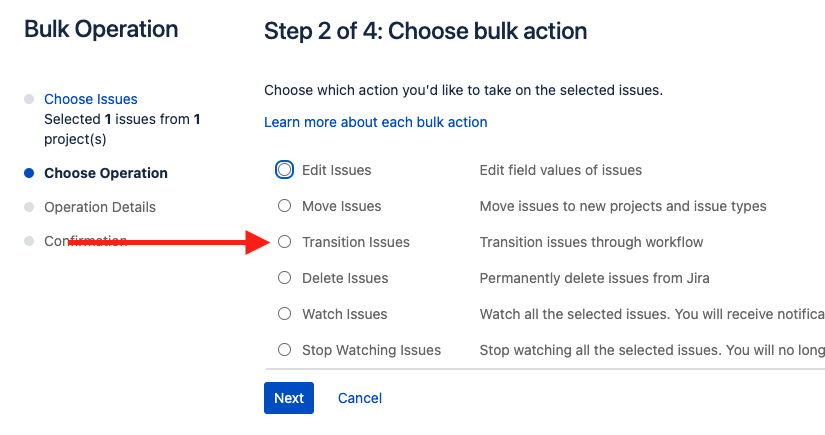825x435 pixels.
Task: Choose the Transition Issues radio option
Action: tap(284, 242)
